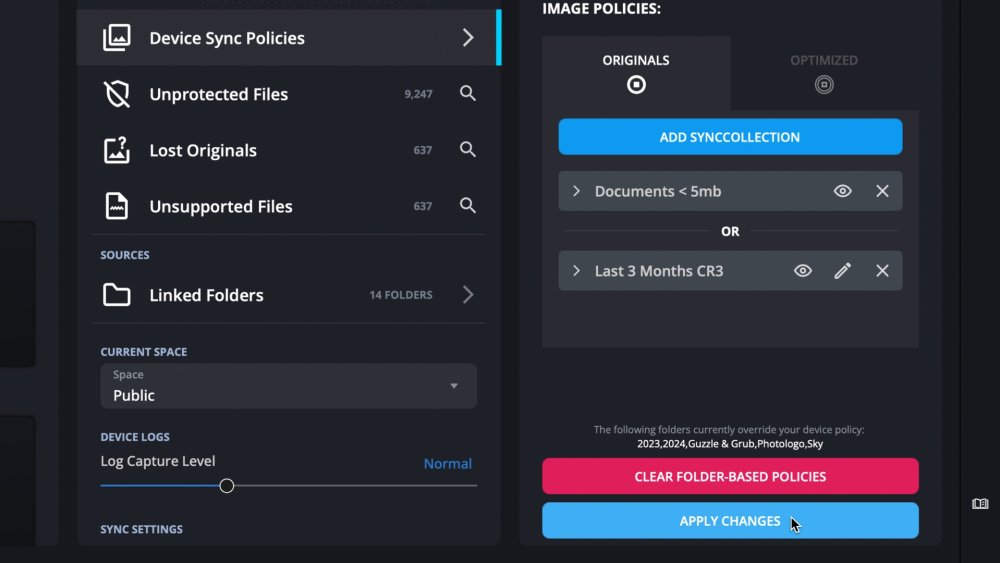The height and width of the screenshot is (563, 1000).
Task: Remove the Last 3 Months CR3 collection
Action: click(882, 271)
